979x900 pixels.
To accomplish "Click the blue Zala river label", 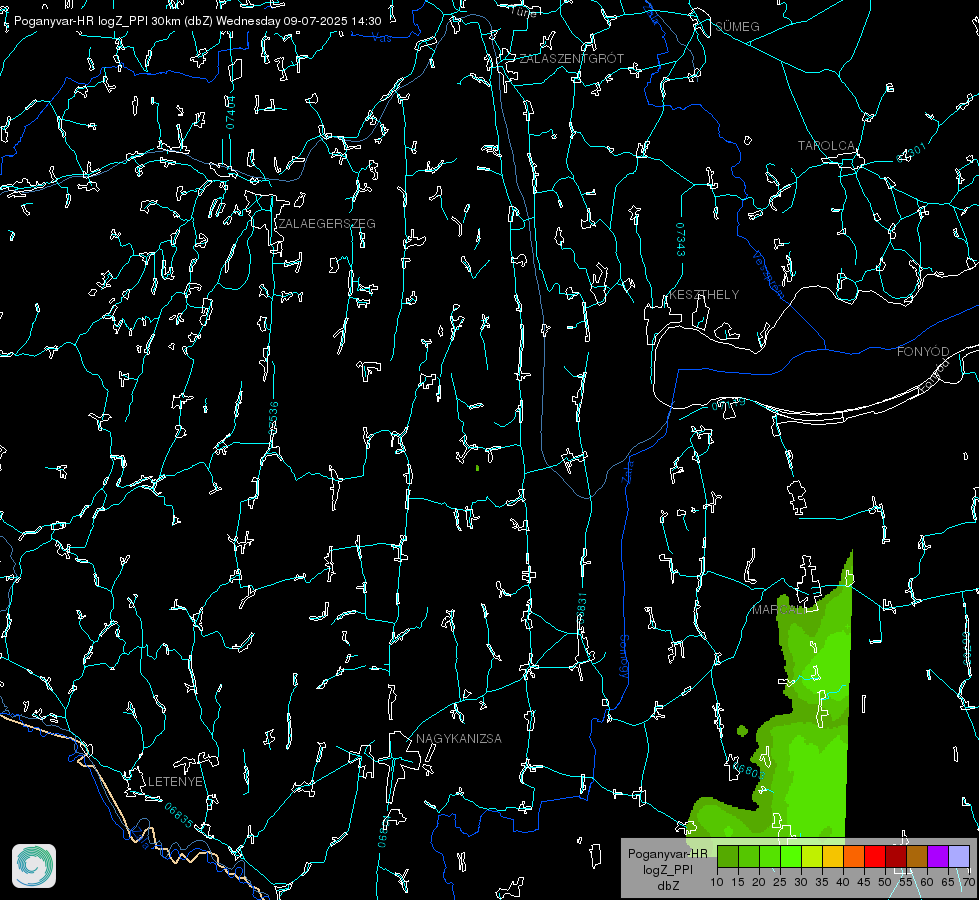I will [627, 470].
